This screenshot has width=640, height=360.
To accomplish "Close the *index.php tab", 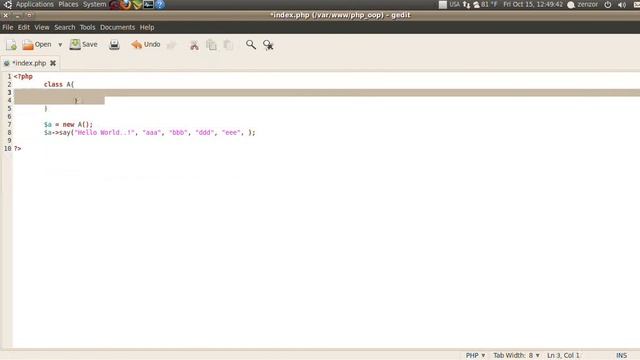I will tap(53, 63).
